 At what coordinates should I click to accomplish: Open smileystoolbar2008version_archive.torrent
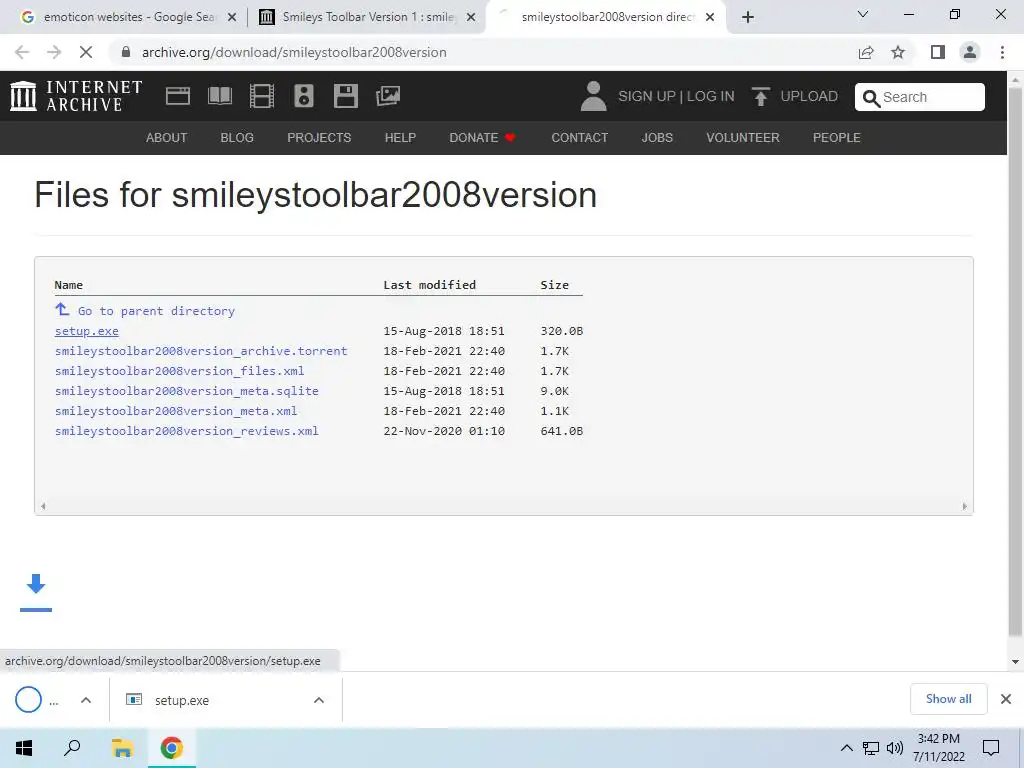201,351
